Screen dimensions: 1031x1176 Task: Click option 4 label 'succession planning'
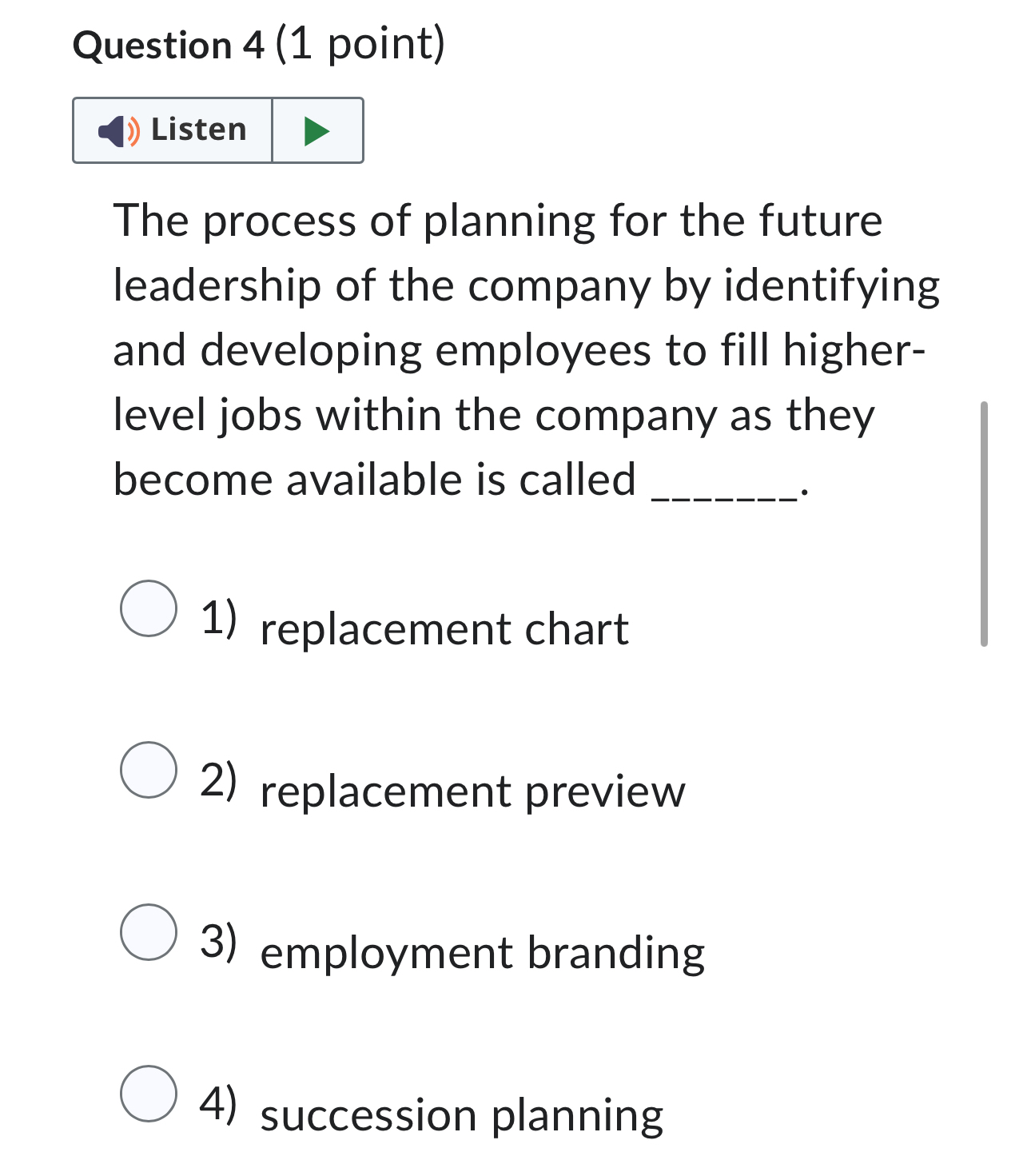point(461,1113)
